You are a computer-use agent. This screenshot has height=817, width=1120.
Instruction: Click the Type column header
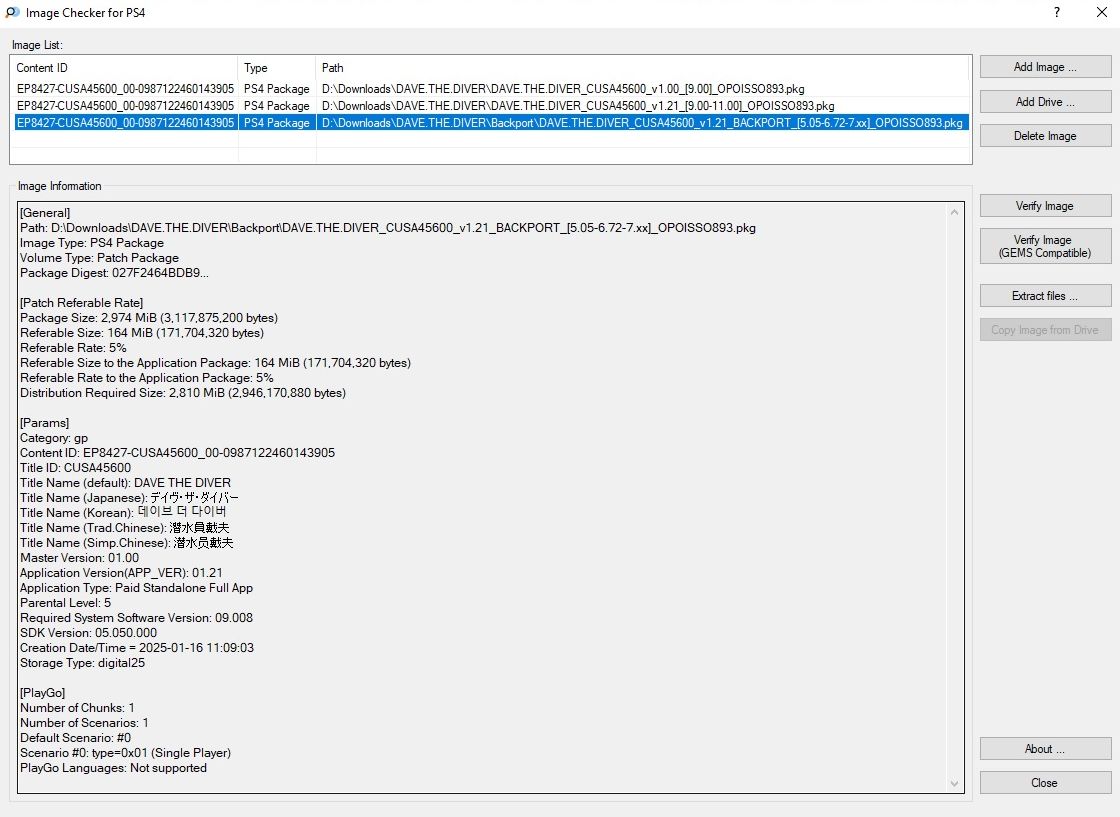point(277,68)
